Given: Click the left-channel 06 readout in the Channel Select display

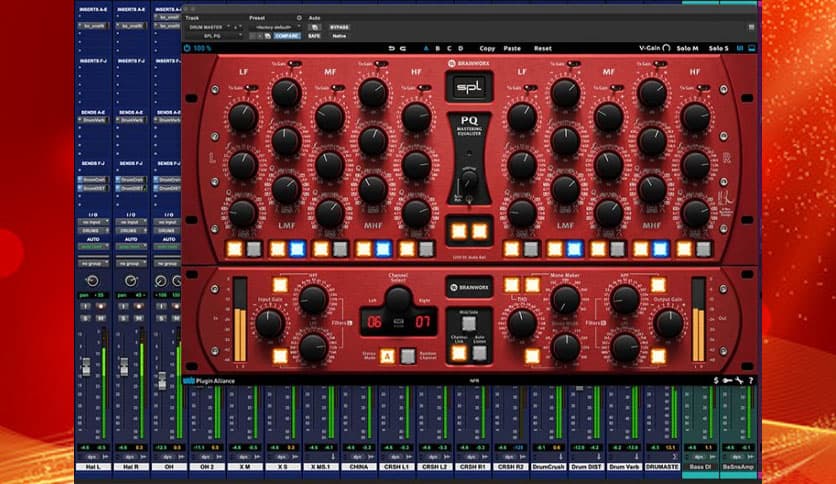Looking at the screenshot, I should point(374,322).
